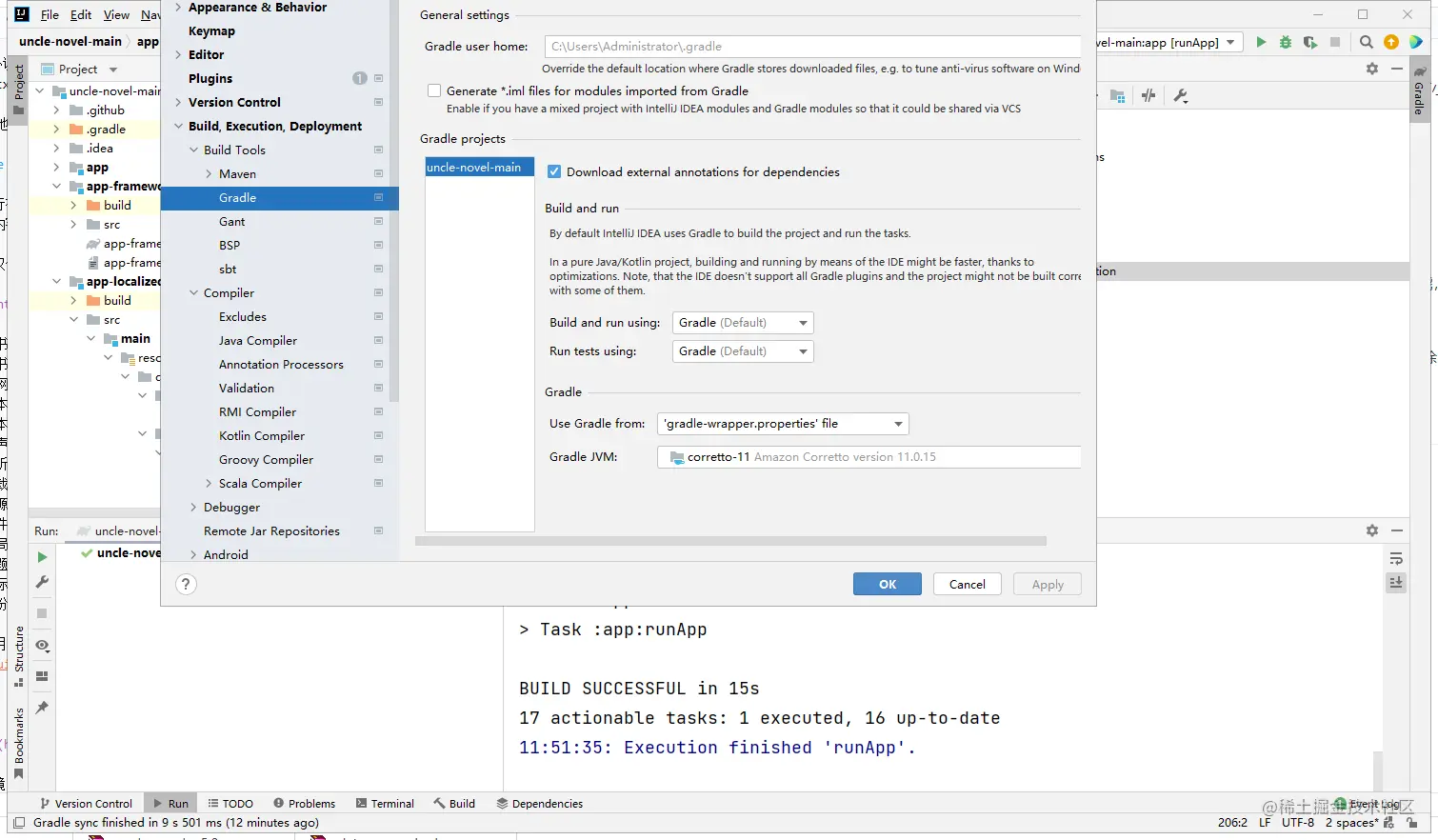1438x840 pixels.
Task: Select Java Compiler settings item
Action: click(x=258, y=341)
